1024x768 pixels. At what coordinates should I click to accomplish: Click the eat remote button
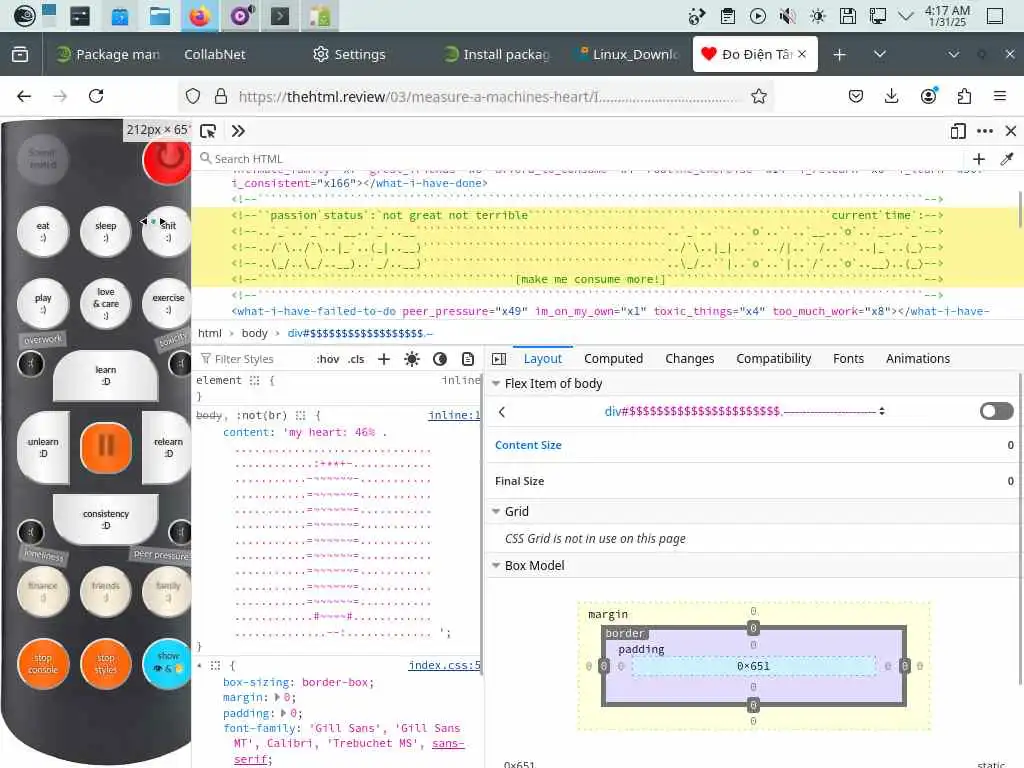[43, 231]
